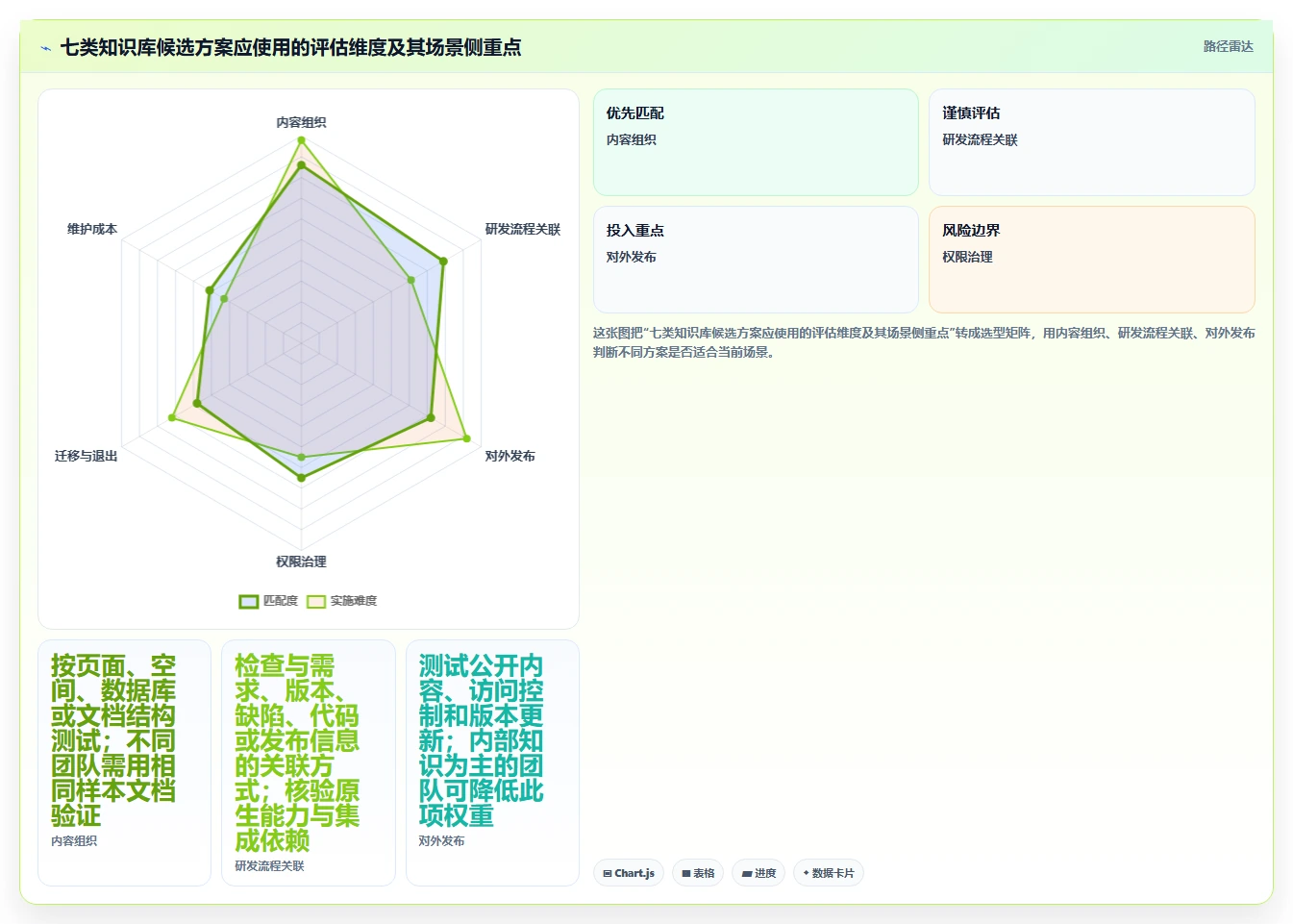1293x924 pixels.
Task: Click 内容组织 text in 优先匹配 card
Action: pyautogui.click(x=632, y=139)
